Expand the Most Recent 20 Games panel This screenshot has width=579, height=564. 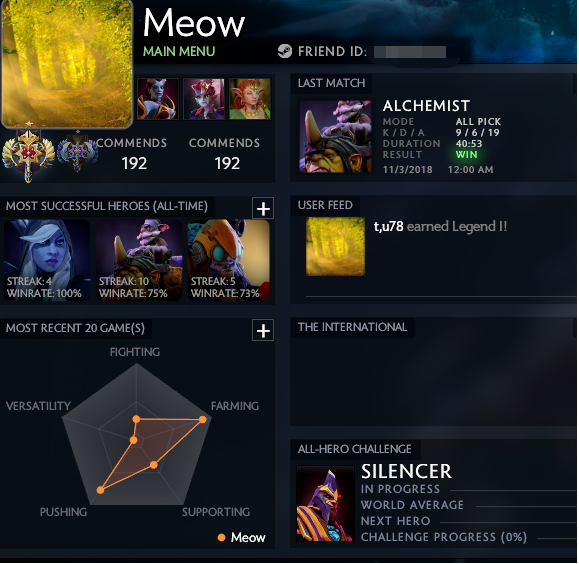click(x=263, y=330)
